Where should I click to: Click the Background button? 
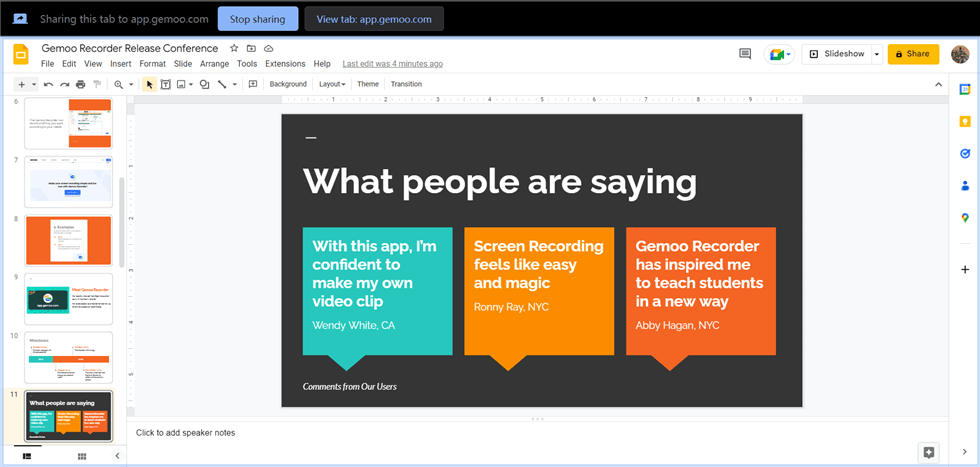pyautogui.click(x=288, y=84)
